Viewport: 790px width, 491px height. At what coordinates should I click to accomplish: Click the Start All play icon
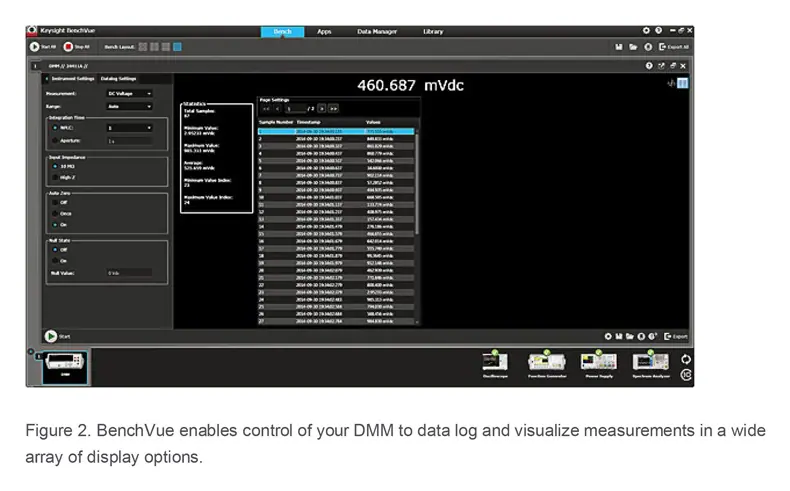pos(34,47)
